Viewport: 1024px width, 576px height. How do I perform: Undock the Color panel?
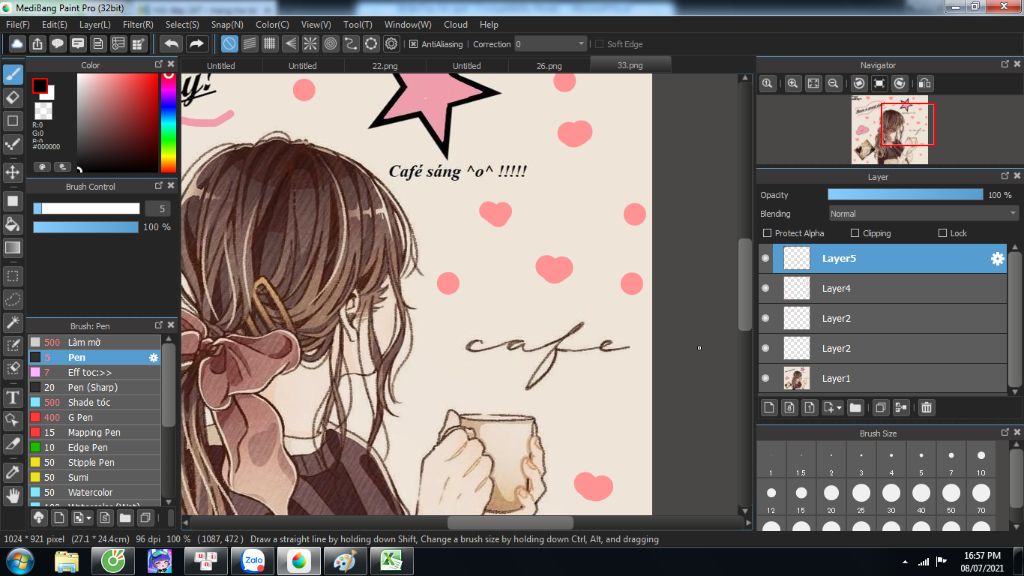[158, 64]
